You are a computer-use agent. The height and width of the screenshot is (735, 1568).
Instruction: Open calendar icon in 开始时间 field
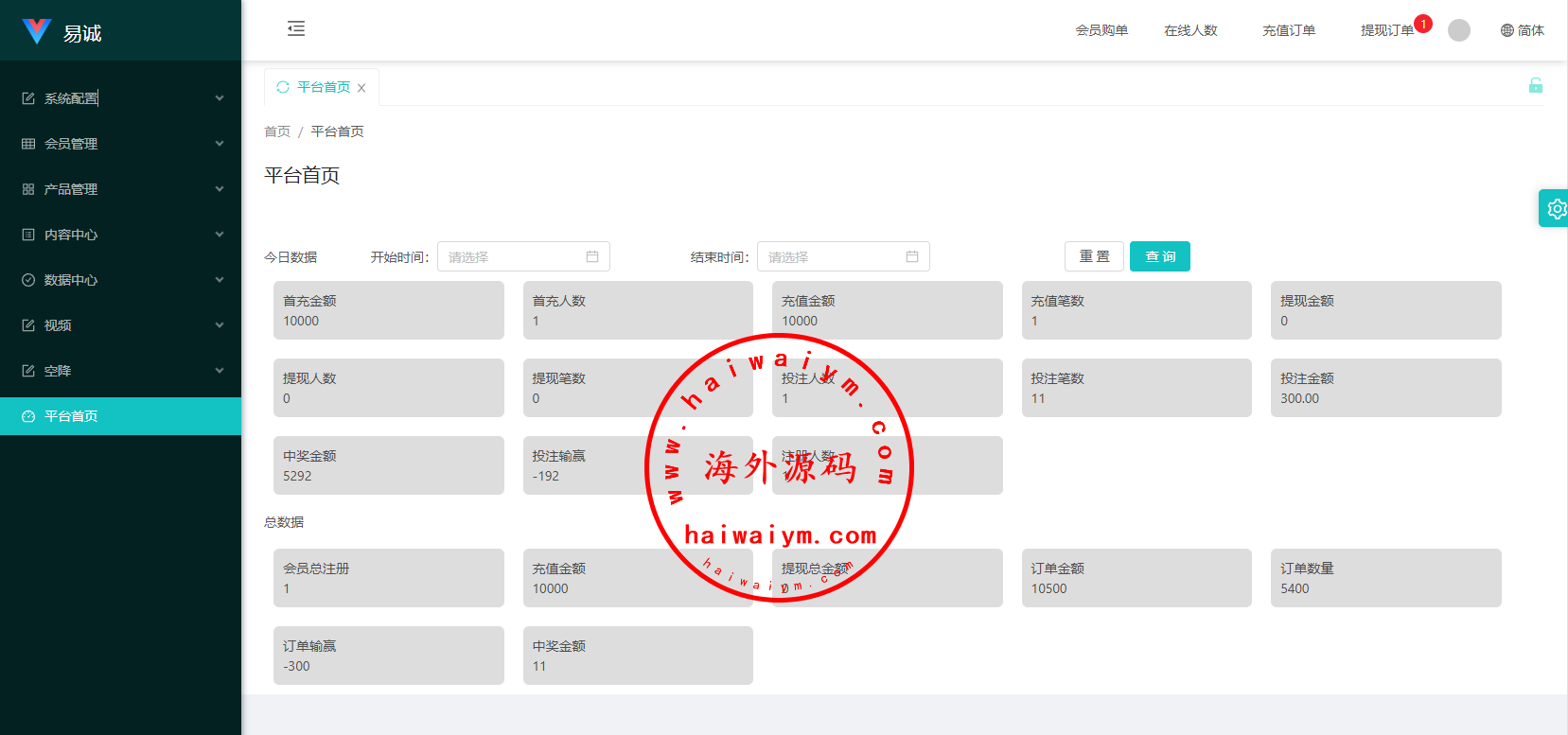[x=592, y=256]
